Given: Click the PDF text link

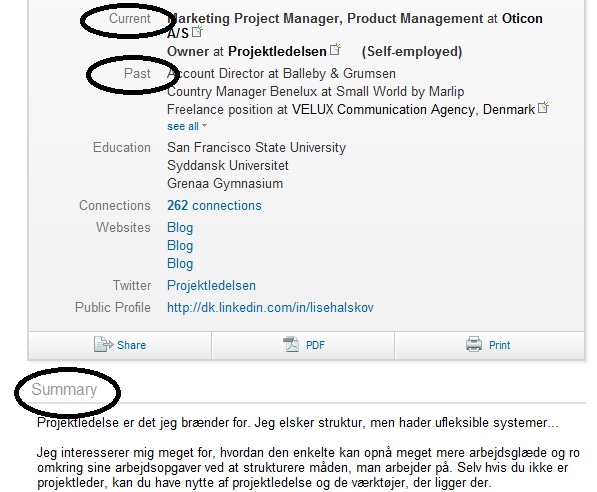Looking at the screenshot, I should 315,345.
